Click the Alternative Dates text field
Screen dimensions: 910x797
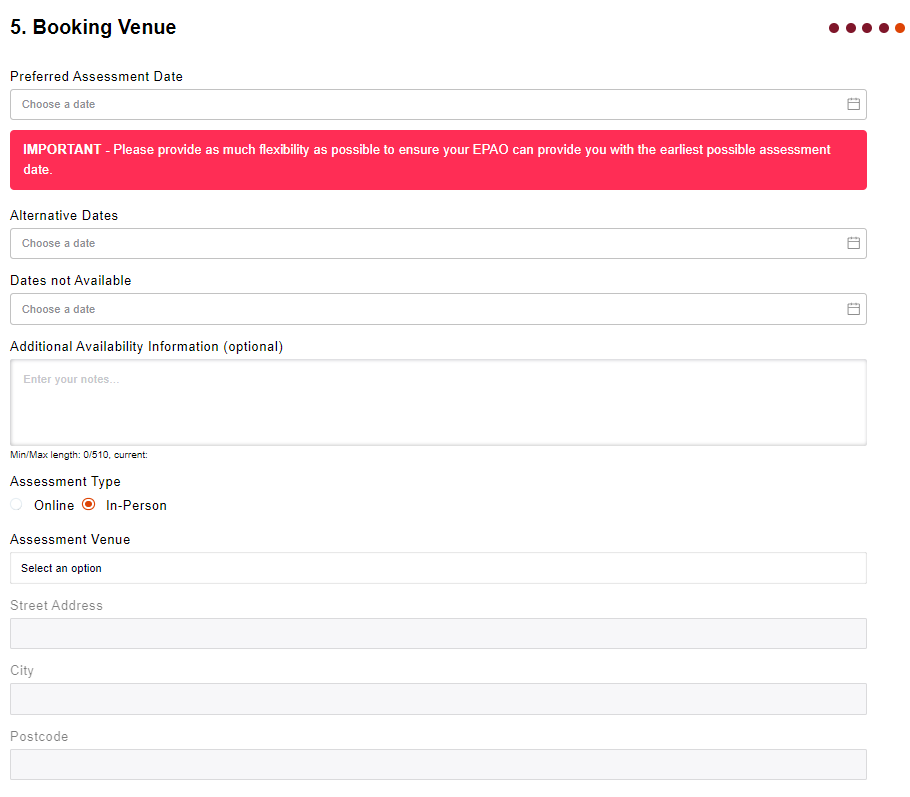[x=420, y=243]
